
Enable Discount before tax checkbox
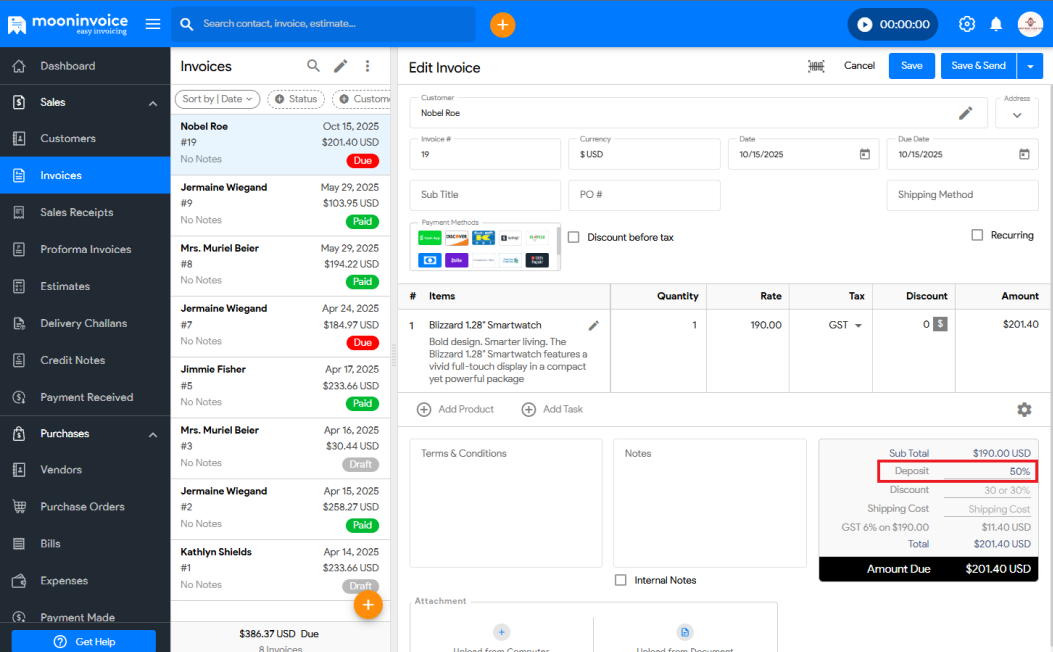point(574,237)
